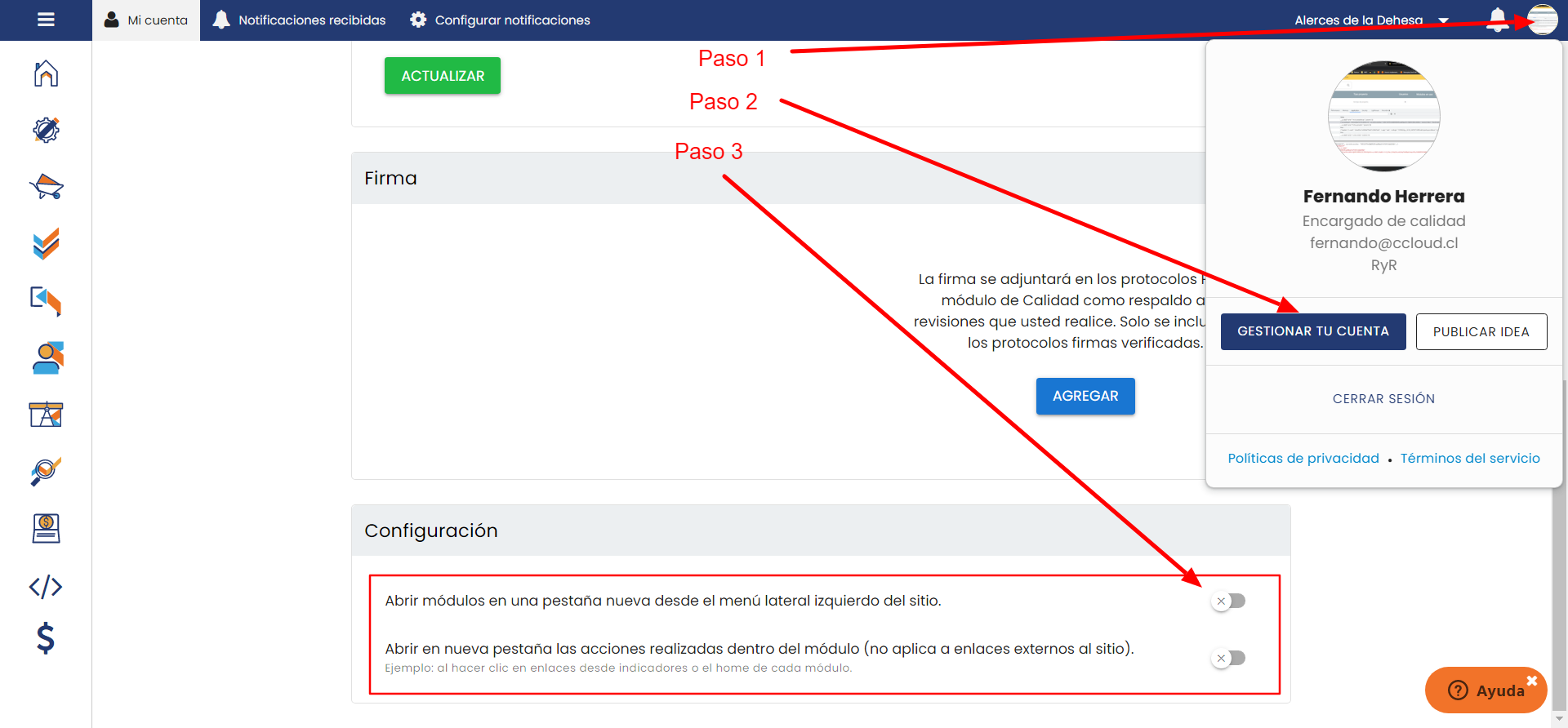Open the double checkmark quality module

tap(46, 243)
